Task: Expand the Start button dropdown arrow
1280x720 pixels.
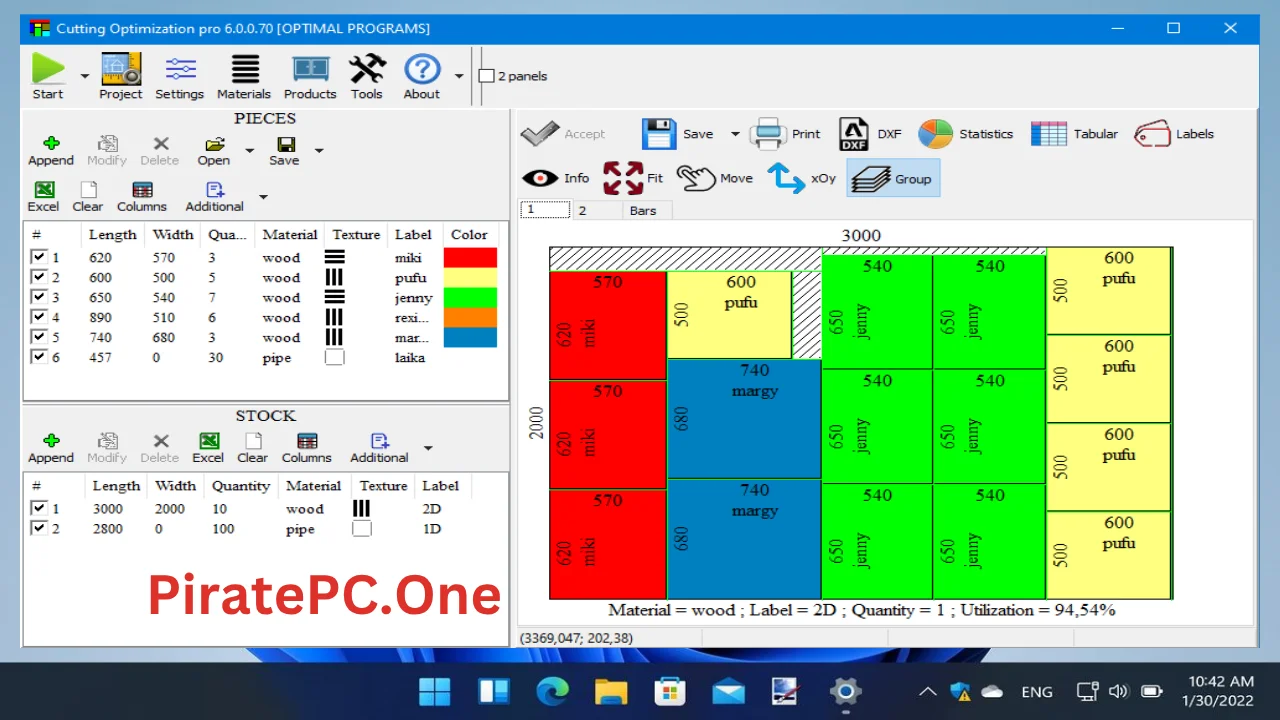Action: [84, 76]
